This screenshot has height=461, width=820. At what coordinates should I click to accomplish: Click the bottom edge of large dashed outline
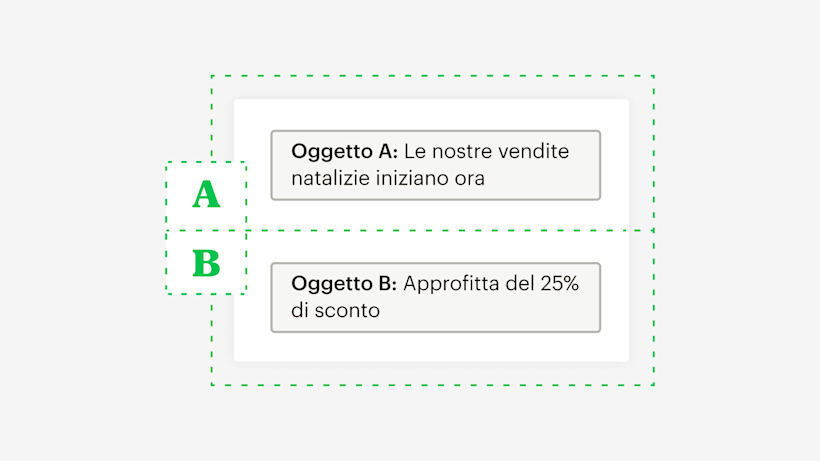click(x=432, y=385)
